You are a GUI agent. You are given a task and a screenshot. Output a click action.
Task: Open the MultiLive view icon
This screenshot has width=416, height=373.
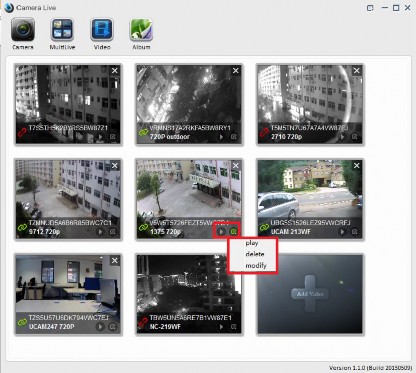(62, 30)
